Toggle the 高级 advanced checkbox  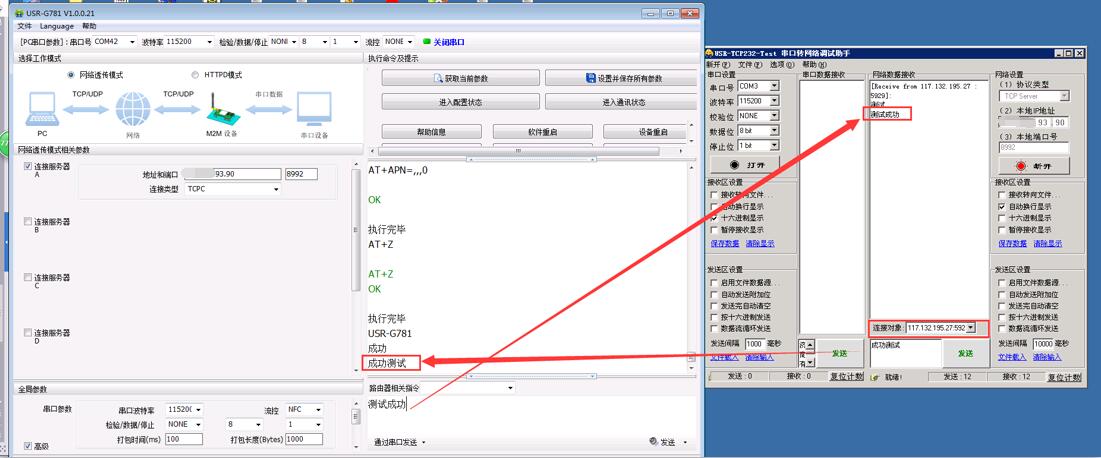[28, 446]
